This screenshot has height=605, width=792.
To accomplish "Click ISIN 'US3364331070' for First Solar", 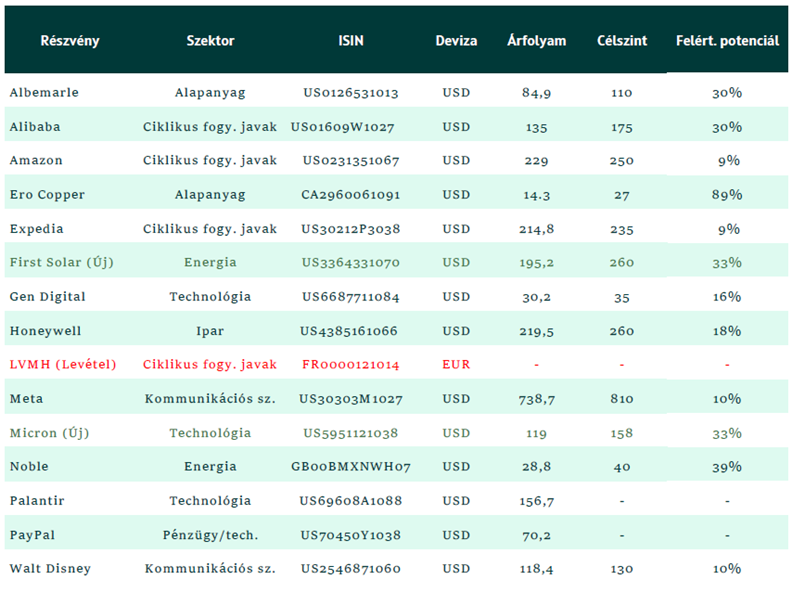I will (351, 263).
